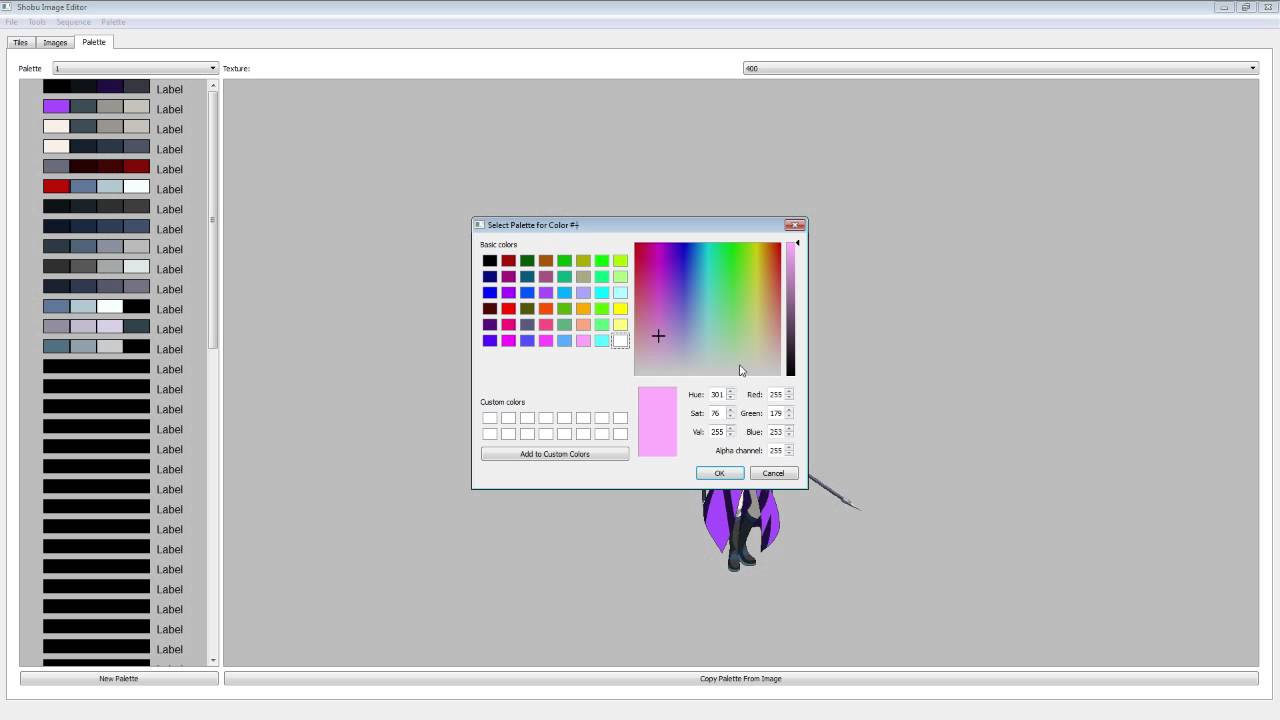Viewport: 1280px width, 720px height.
Task: Click the palette list scrollbar up arrow
Action: (212, 85)
